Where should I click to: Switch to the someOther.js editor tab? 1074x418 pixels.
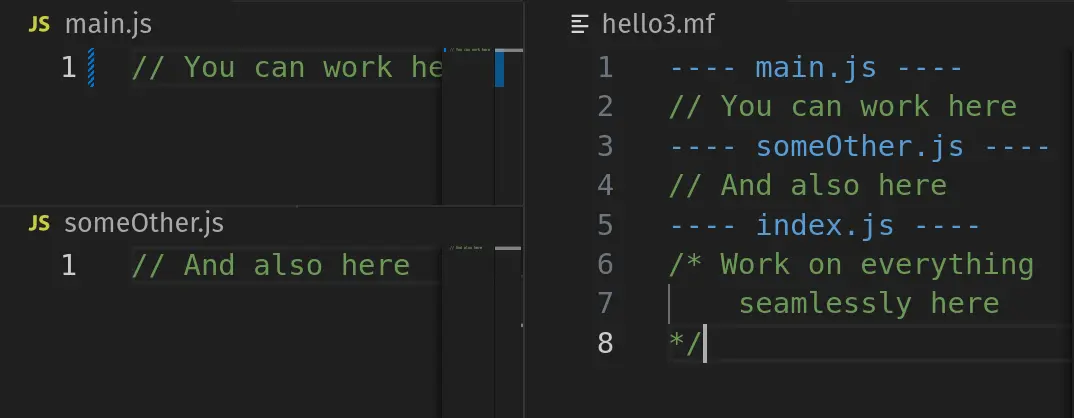pos(127,223)
